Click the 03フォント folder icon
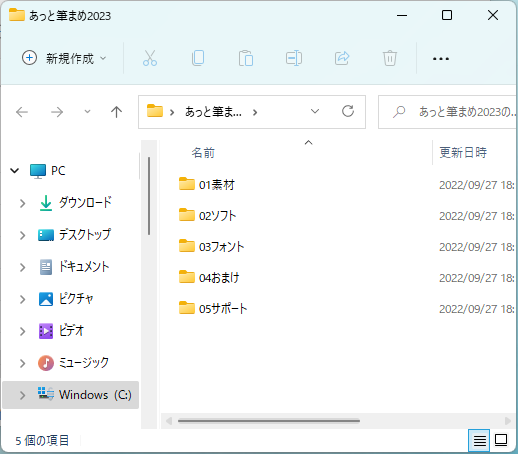This screenshot has height=454, width=518. point(187,246)
